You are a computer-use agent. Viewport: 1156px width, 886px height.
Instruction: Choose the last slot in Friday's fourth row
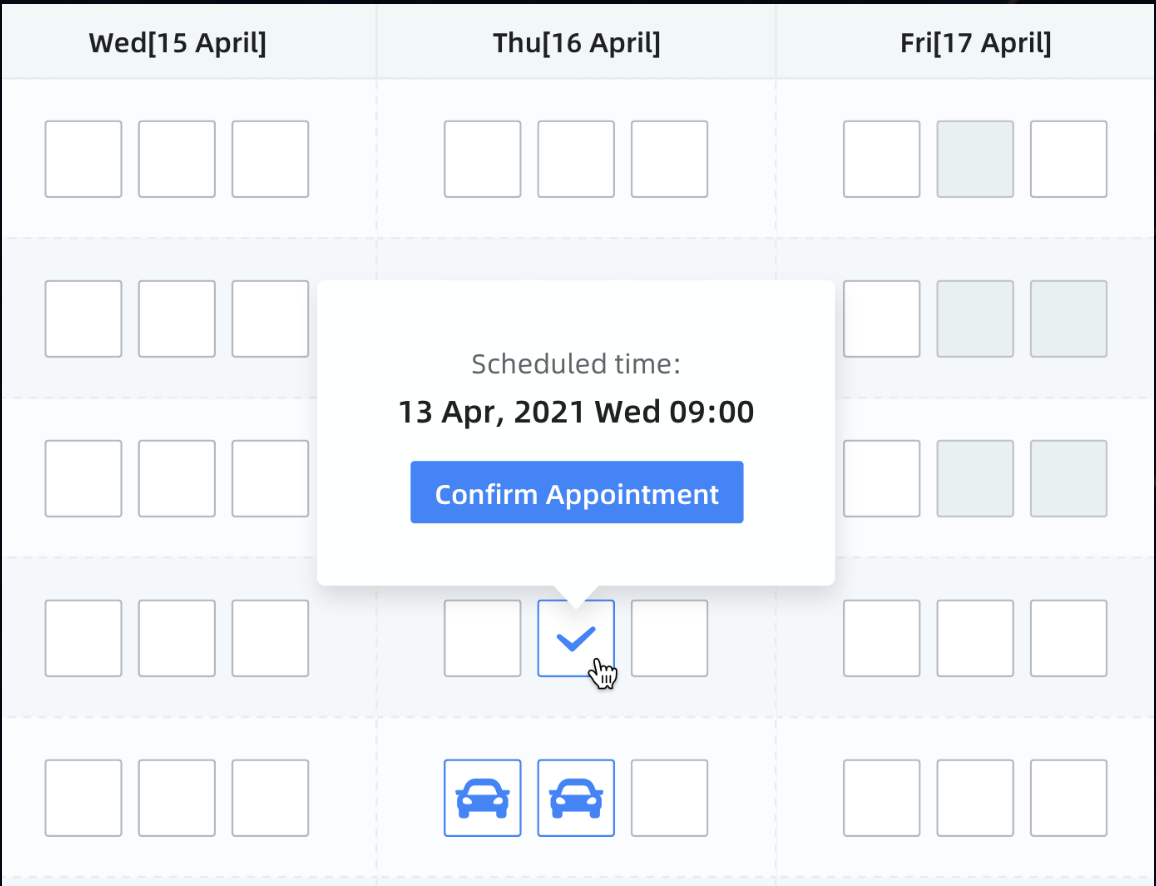click(x=1069, y=638)
